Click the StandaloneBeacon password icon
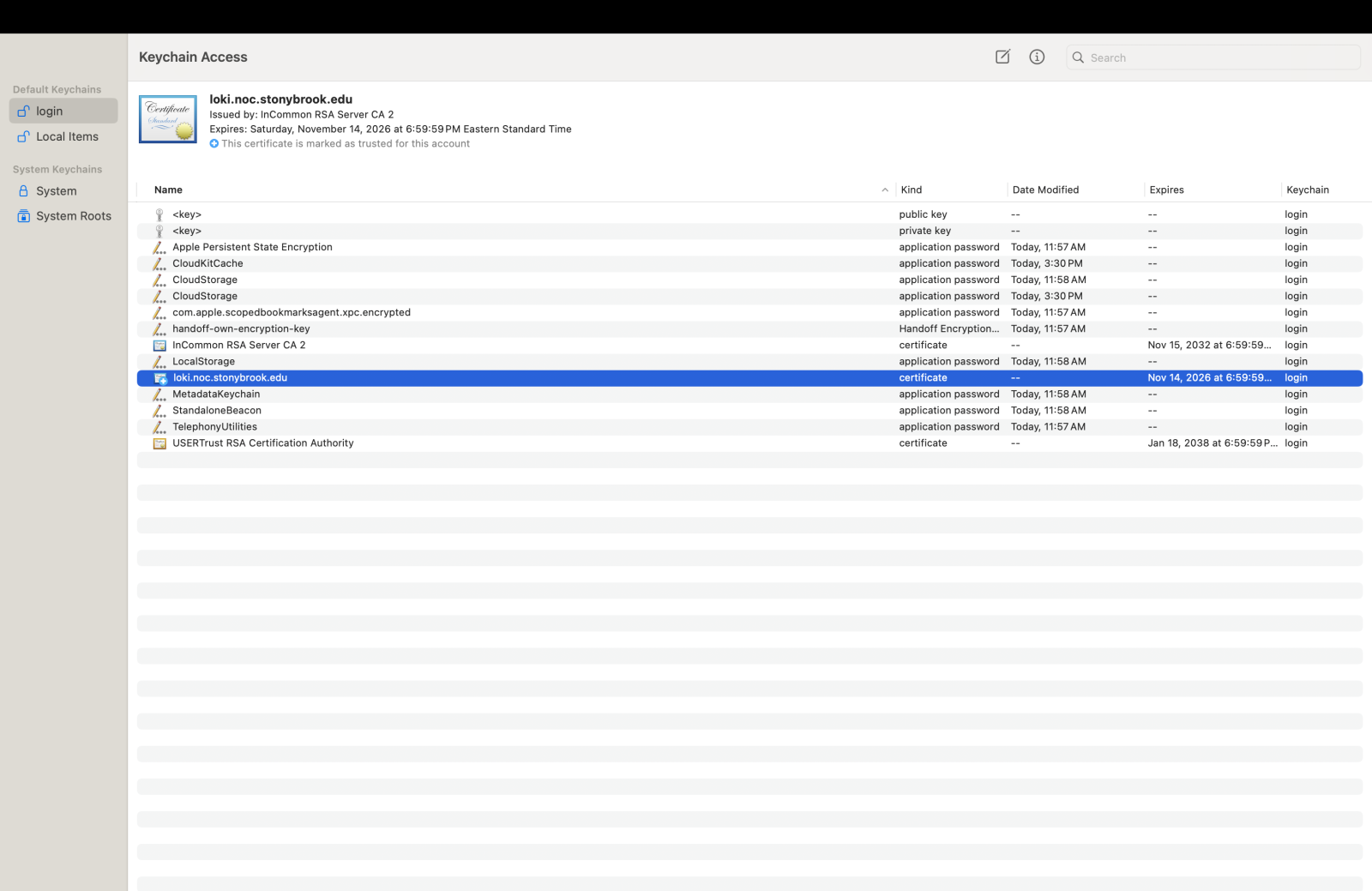 pyautogui.click(x=159, y=410)
